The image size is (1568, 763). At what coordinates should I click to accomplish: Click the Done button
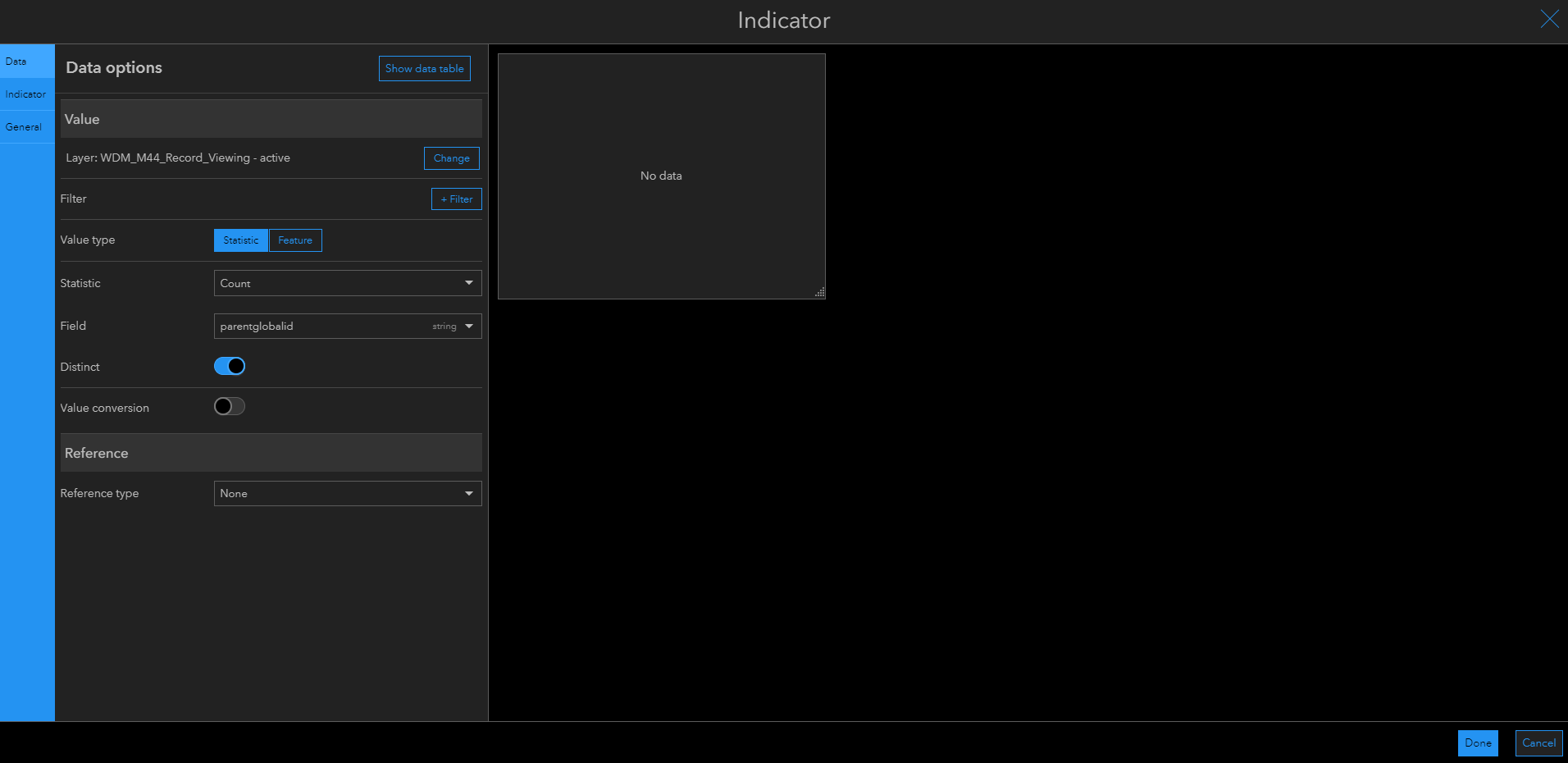[x=1478, y=743]
